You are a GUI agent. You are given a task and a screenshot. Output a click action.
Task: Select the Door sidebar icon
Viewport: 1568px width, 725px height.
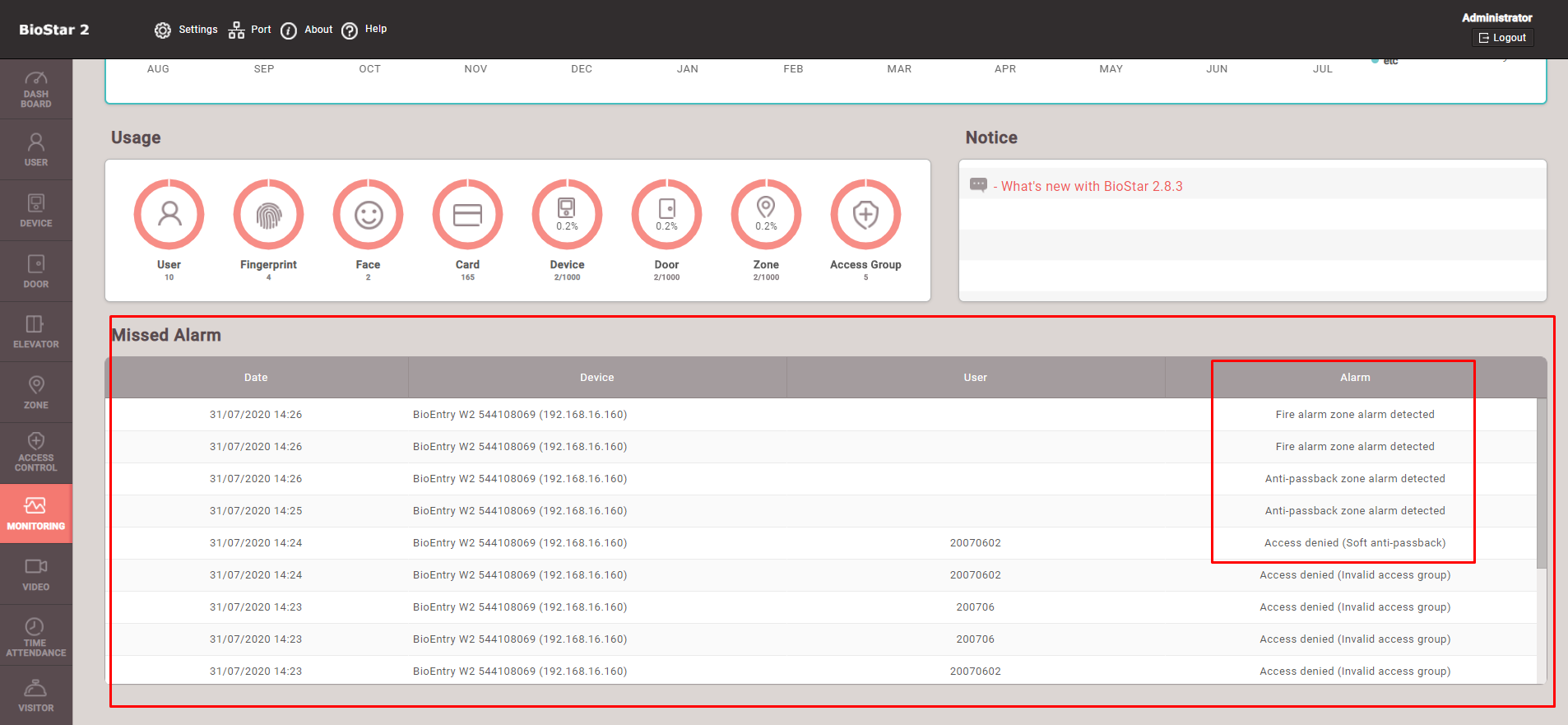[x=36, y=272]
